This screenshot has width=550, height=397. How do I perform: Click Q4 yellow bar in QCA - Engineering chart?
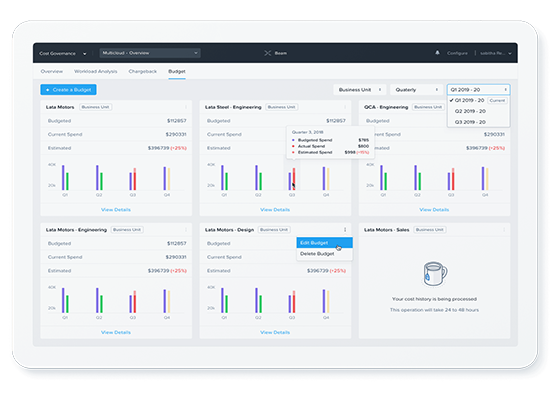pyautogui.click(x=487, y=179)
